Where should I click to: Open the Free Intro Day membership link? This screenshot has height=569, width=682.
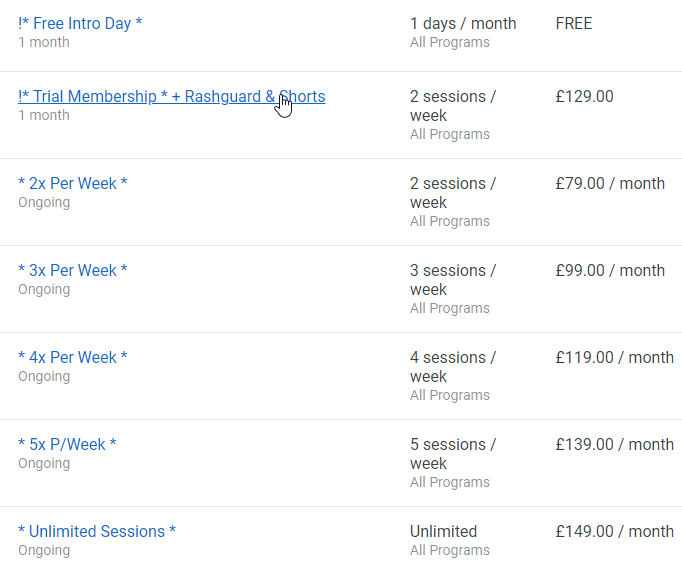pyautogui.click(x=80, y=23)
